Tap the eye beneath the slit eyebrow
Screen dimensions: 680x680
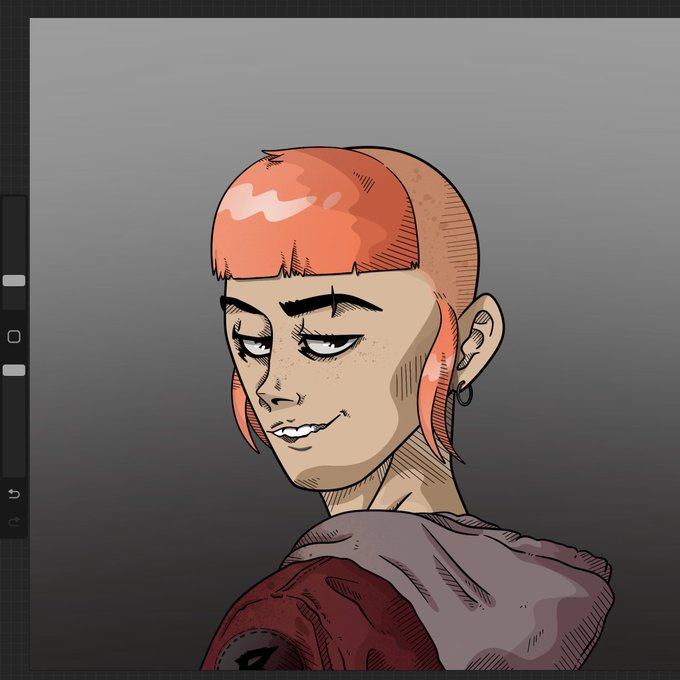tap(330, 345)
